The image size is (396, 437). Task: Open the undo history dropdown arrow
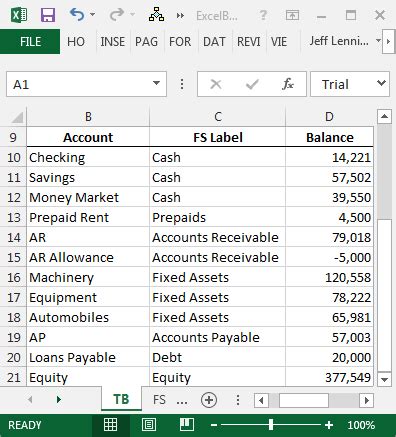pos(93,15)
